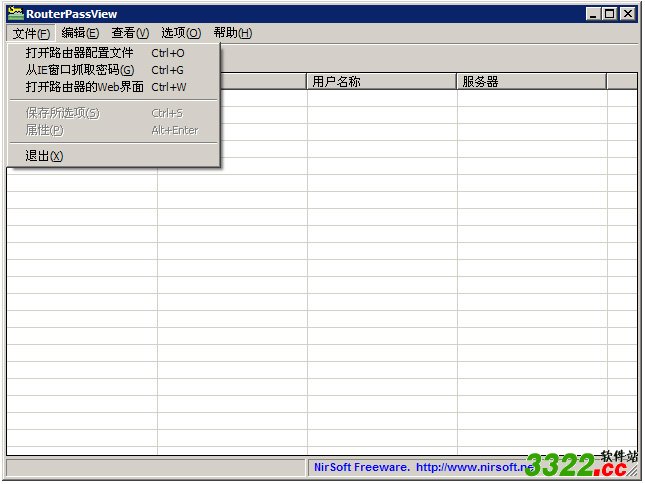Viewport: 645px width, 484px height.
Task: Choose 打开路由器的Web界面 menu entry
Action: point(114,87)
